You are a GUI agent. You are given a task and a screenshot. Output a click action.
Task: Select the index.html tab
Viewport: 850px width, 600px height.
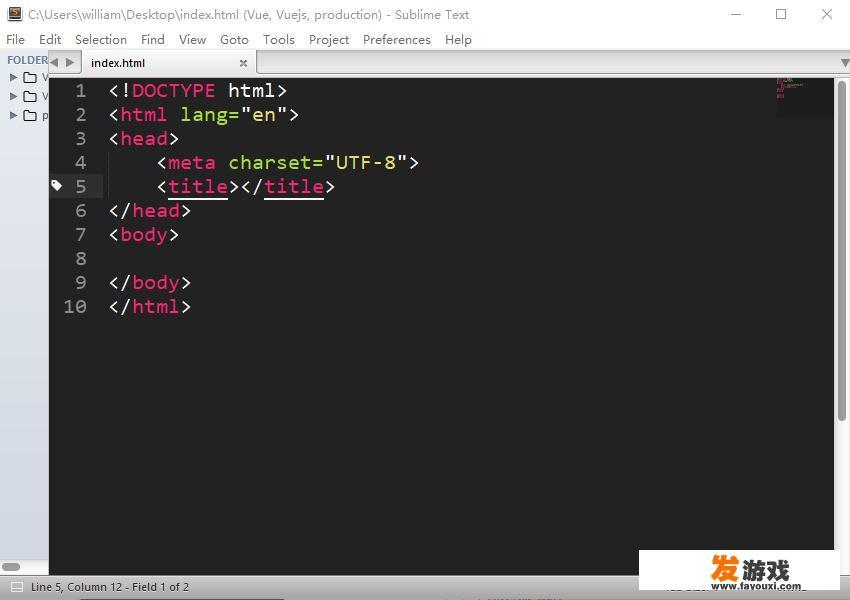pyautogui.click(x=168, y=63)
